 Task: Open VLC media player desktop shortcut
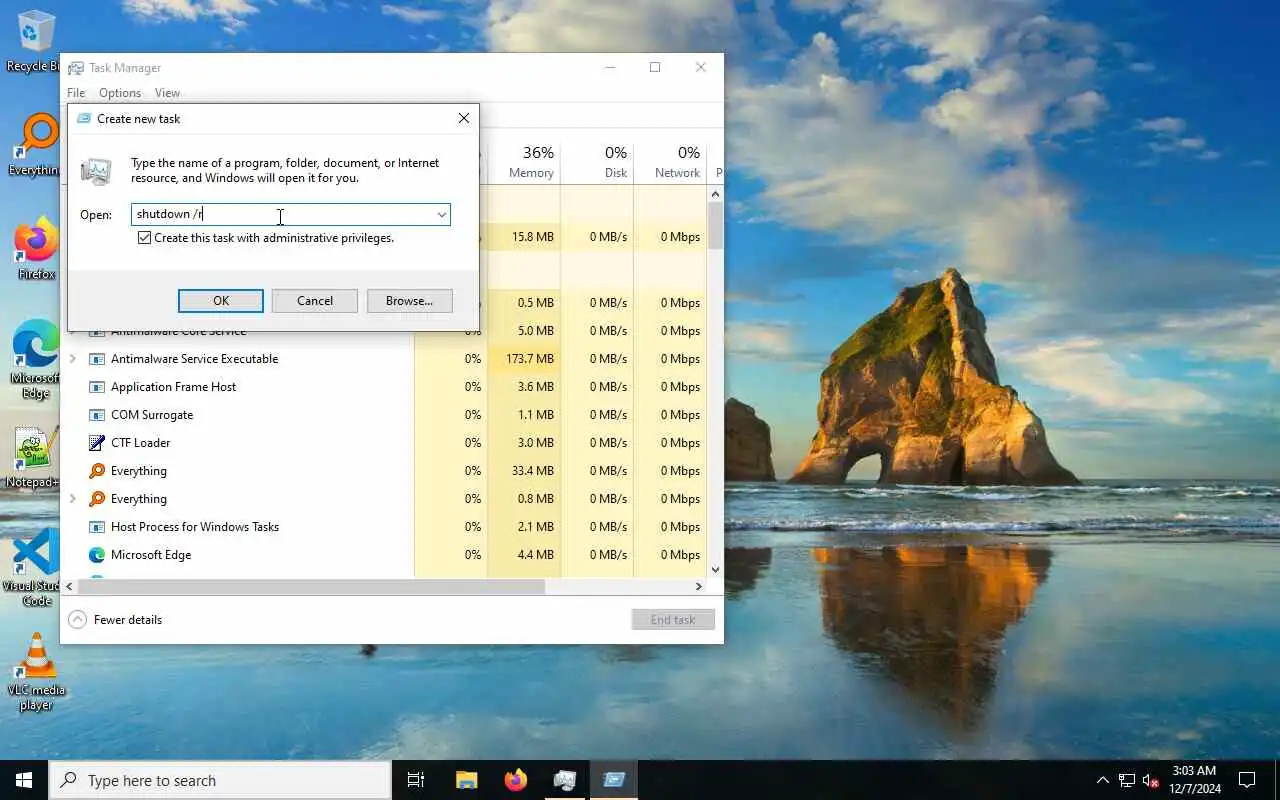[37, 672]
